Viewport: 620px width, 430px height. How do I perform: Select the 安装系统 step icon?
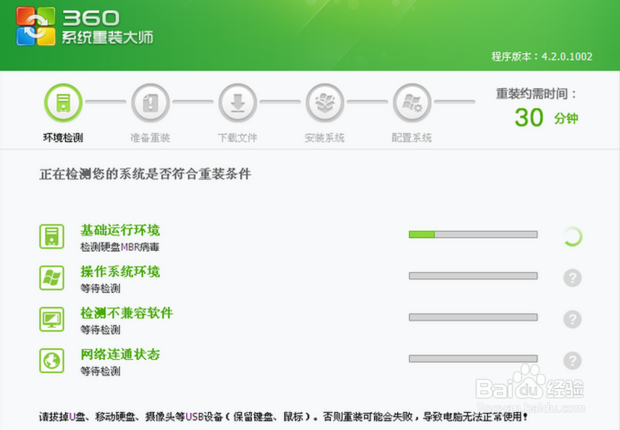tap(325, 102)
